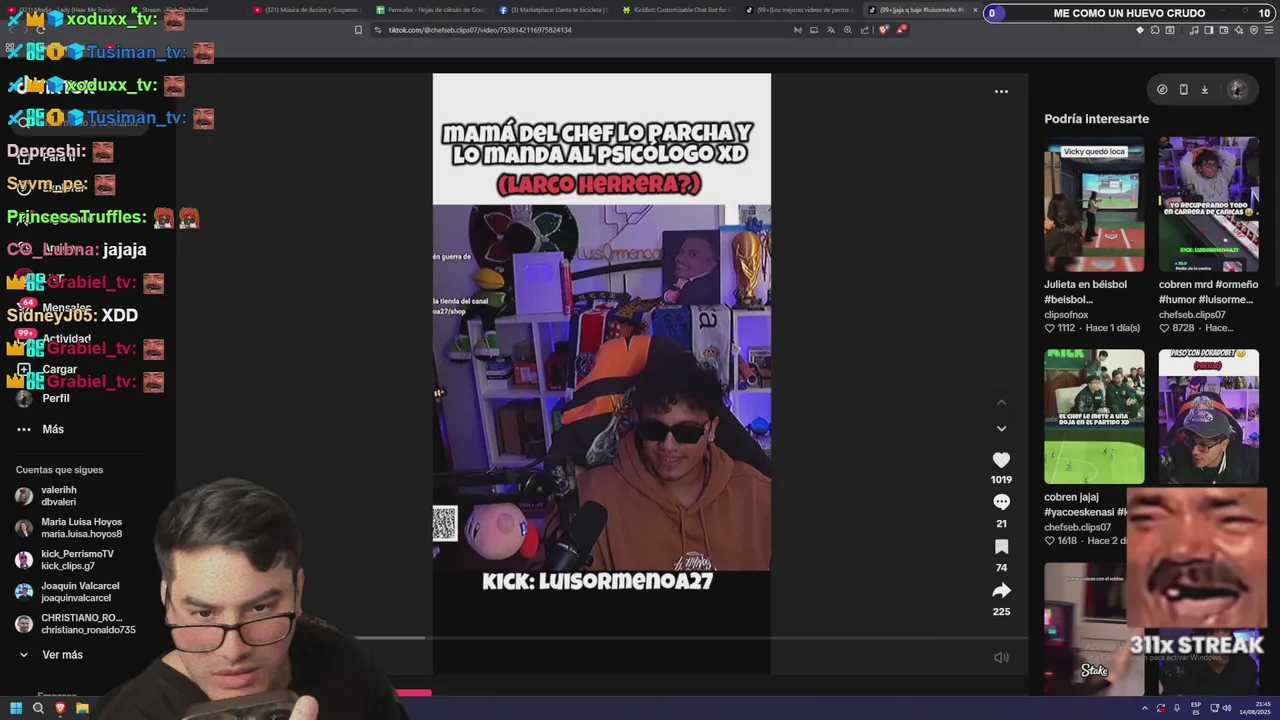Open the Brave hamburger menu
1280x720 pixels.
(x=1269, y=30)
